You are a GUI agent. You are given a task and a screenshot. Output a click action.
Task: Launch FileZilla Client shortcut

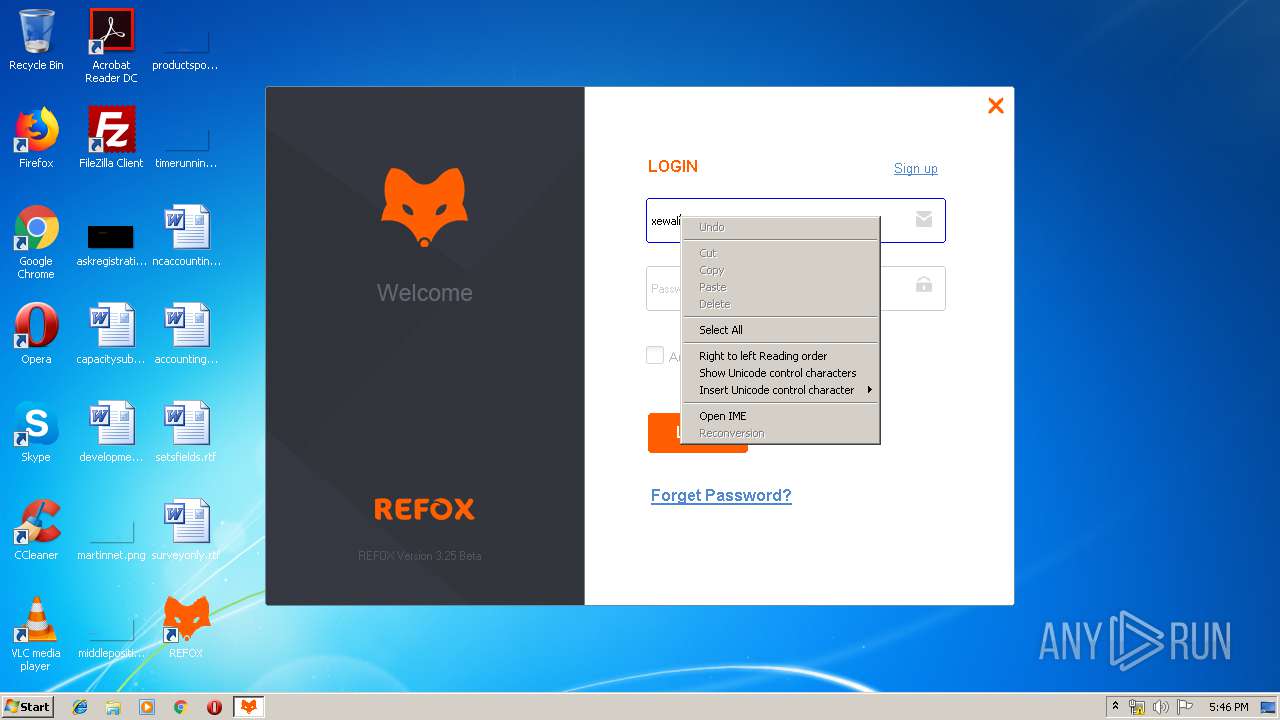111,138
